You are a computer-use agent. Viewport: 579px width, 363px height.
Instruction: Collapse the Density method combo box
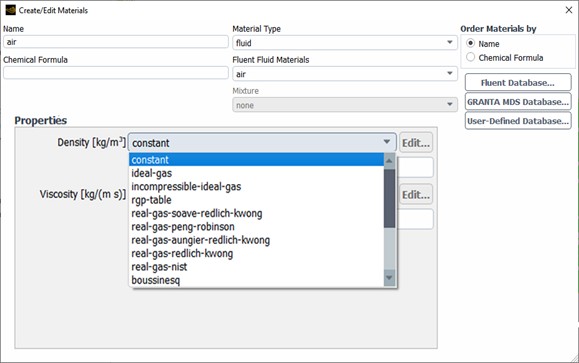(x=262, y=143)
